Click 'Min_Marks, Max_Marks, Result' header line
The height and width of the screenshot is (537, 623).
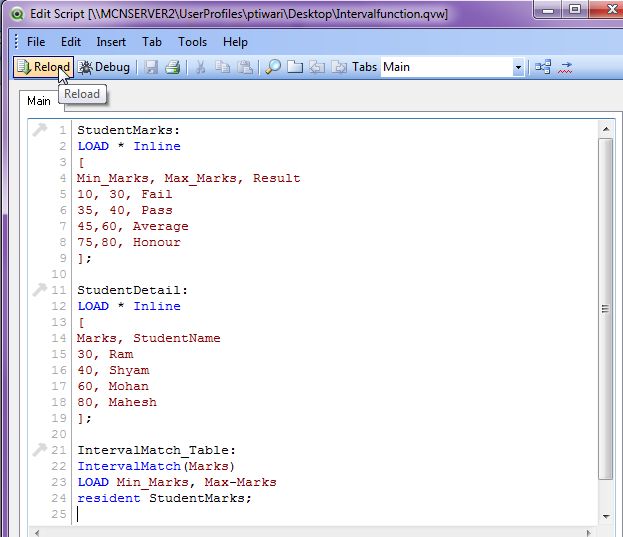click(x=189, y=178)
